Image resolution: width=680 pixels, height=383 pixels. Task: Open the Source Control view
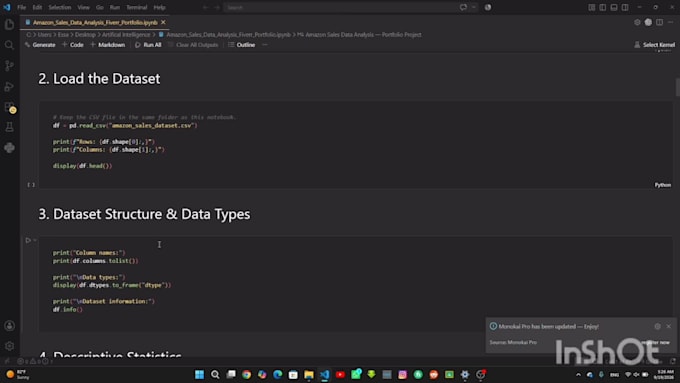coord(9,66)
